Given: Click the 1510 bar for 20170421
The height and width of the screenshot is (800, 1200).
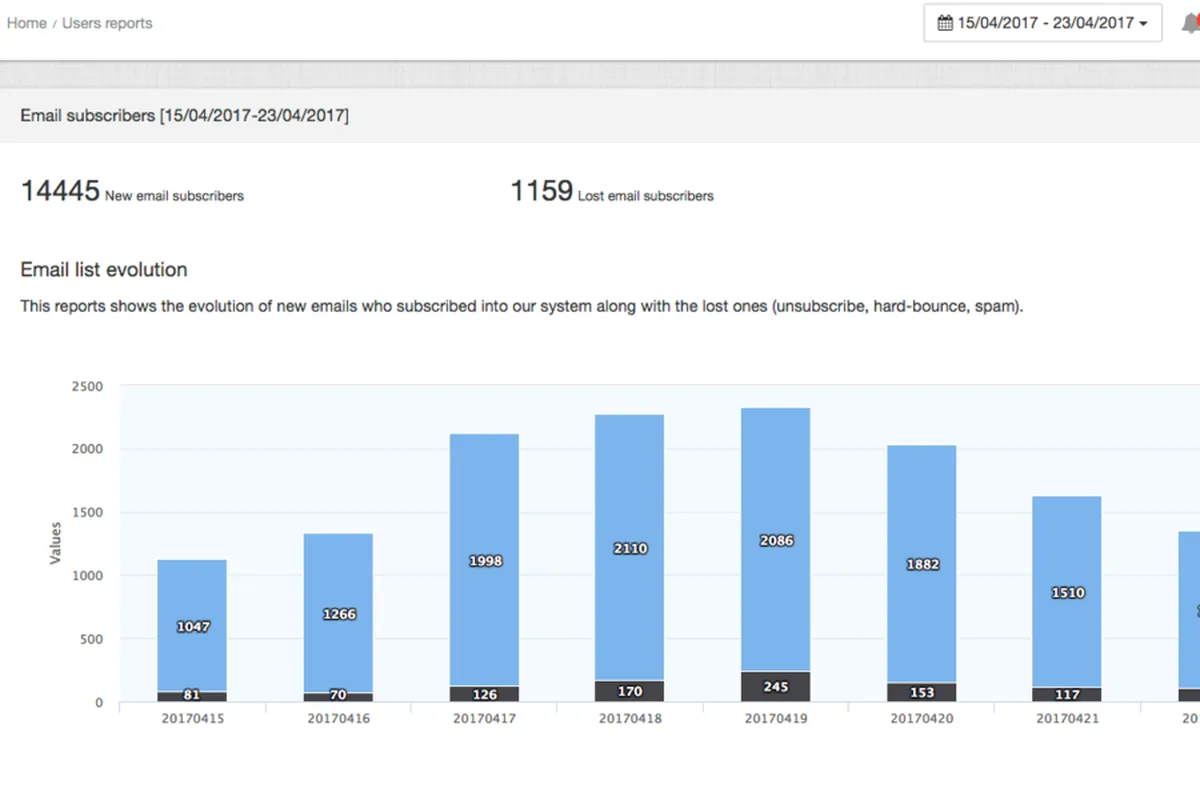Looking at the screenshot, I should pyautogui.click(x=1067, y=592).
